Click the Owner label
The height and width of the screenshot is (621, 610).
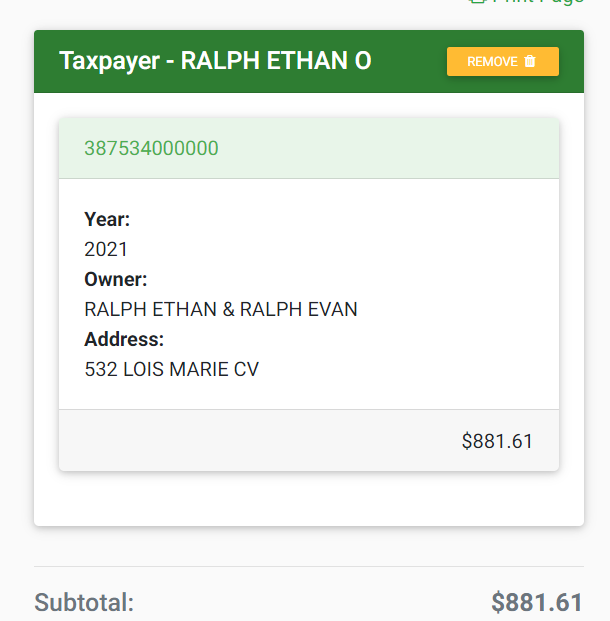[x=116, y=279]
